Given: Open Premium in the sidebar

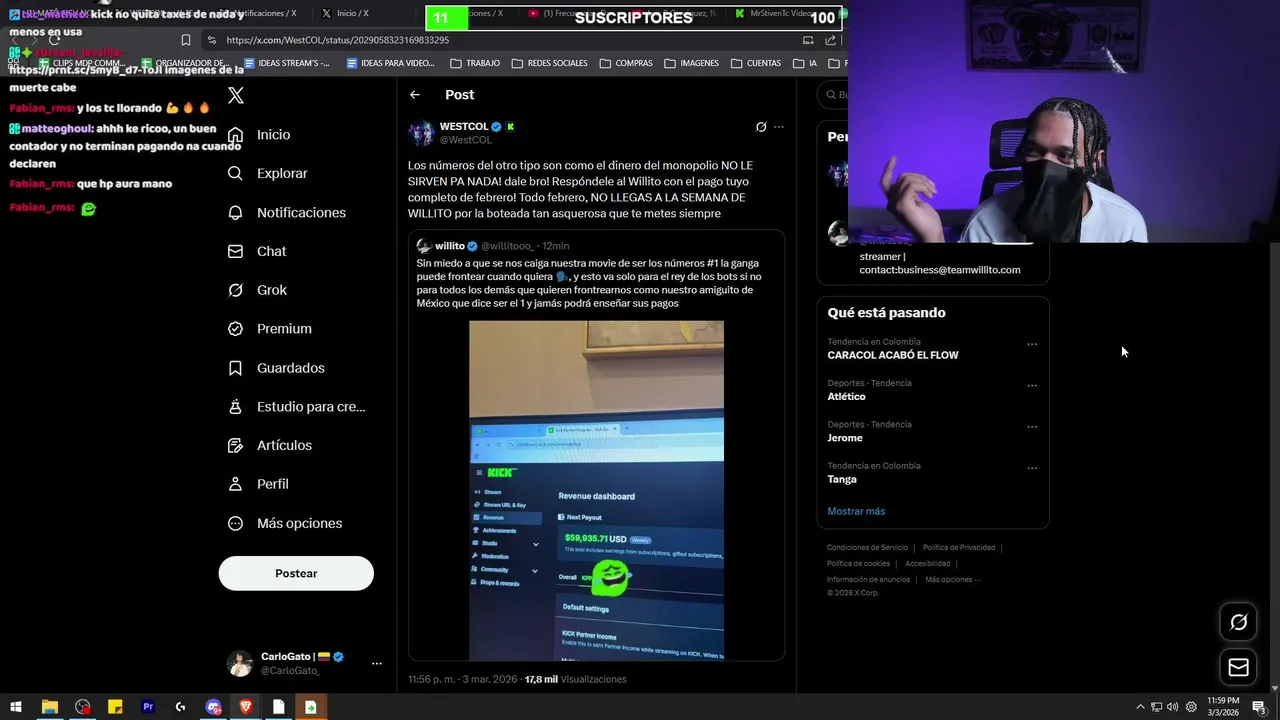Looking at the screenshot, I should click(270, 329).
